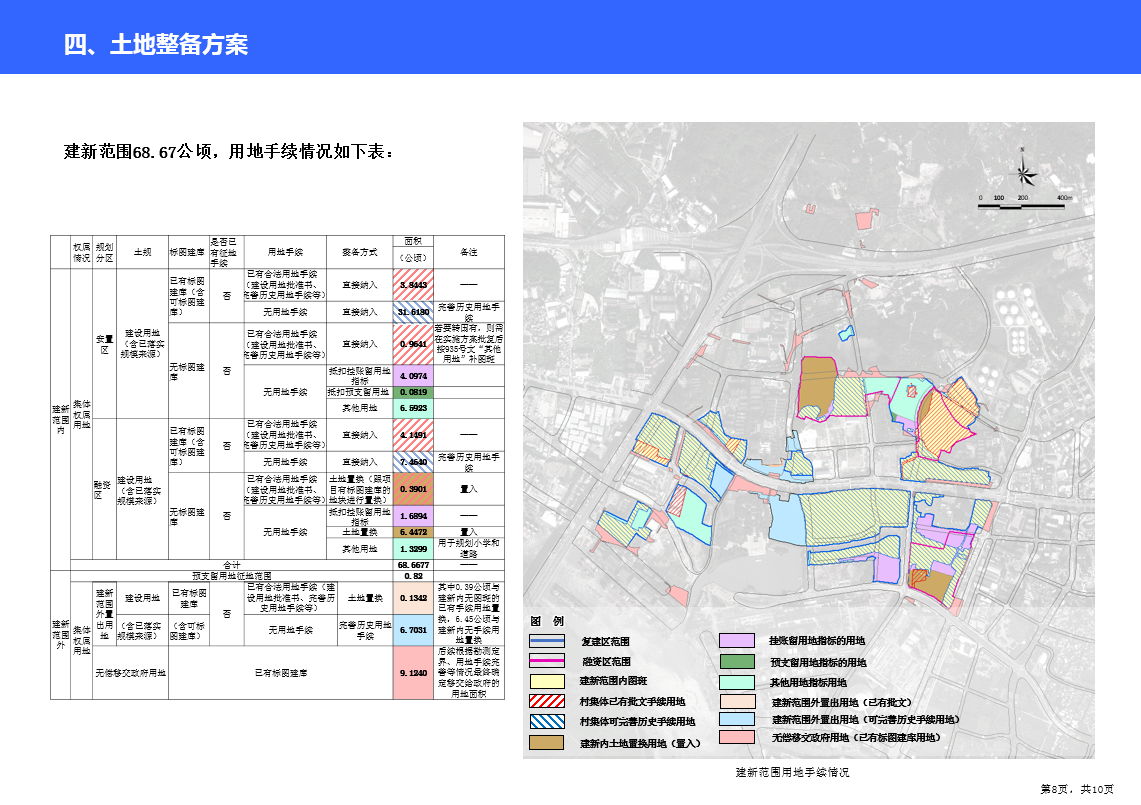The height and width of the screenshot is (805, 1141).
Task: Click the blue hatched 村集体可完善历史手续用地 legend symbol
Action: click(548, 721)
